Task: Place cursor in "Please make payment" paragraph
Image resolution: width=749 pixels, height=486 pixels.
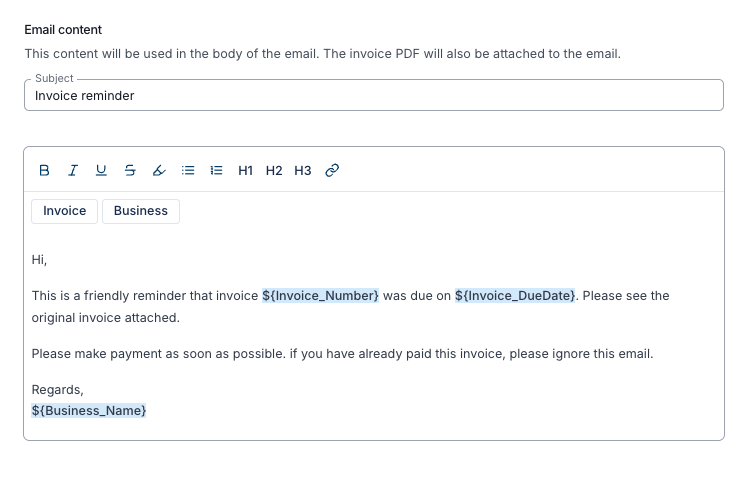Action: (x=342, y=354)
